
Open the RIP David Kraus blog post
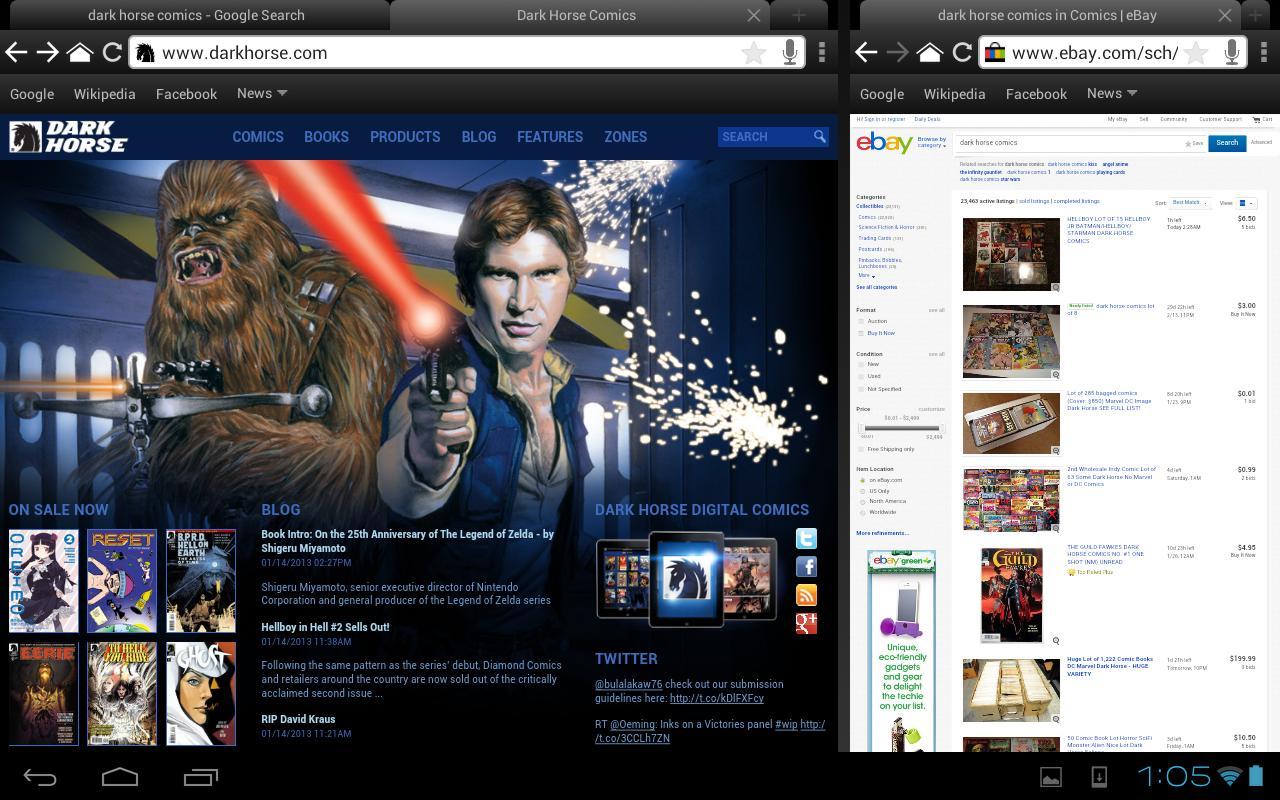click(298, 719)
